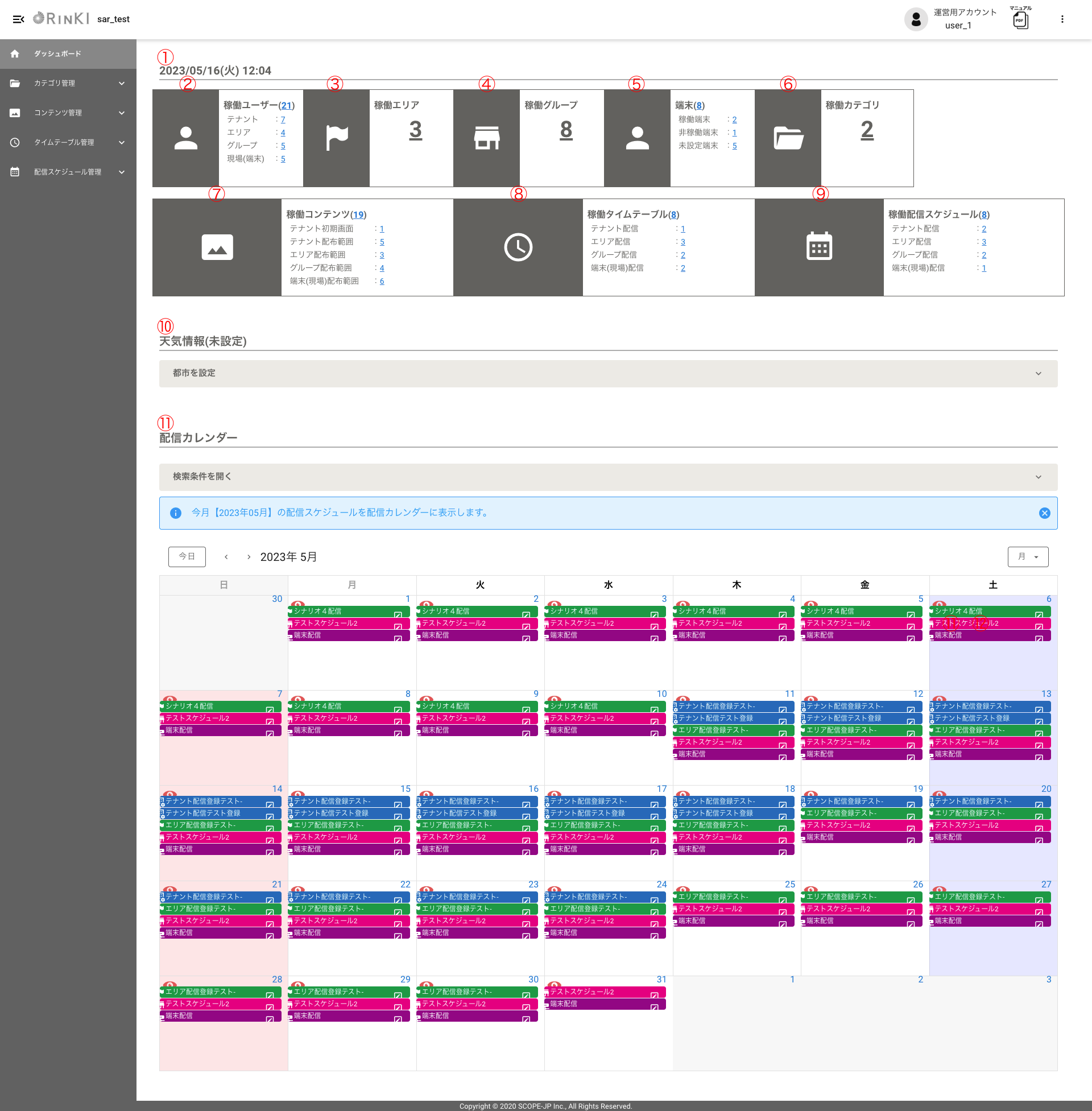Viewport: 1092px width, 1111px height.
Task: Click the 稼働カテゴリ folder icon tile
Action: point(788,138)
